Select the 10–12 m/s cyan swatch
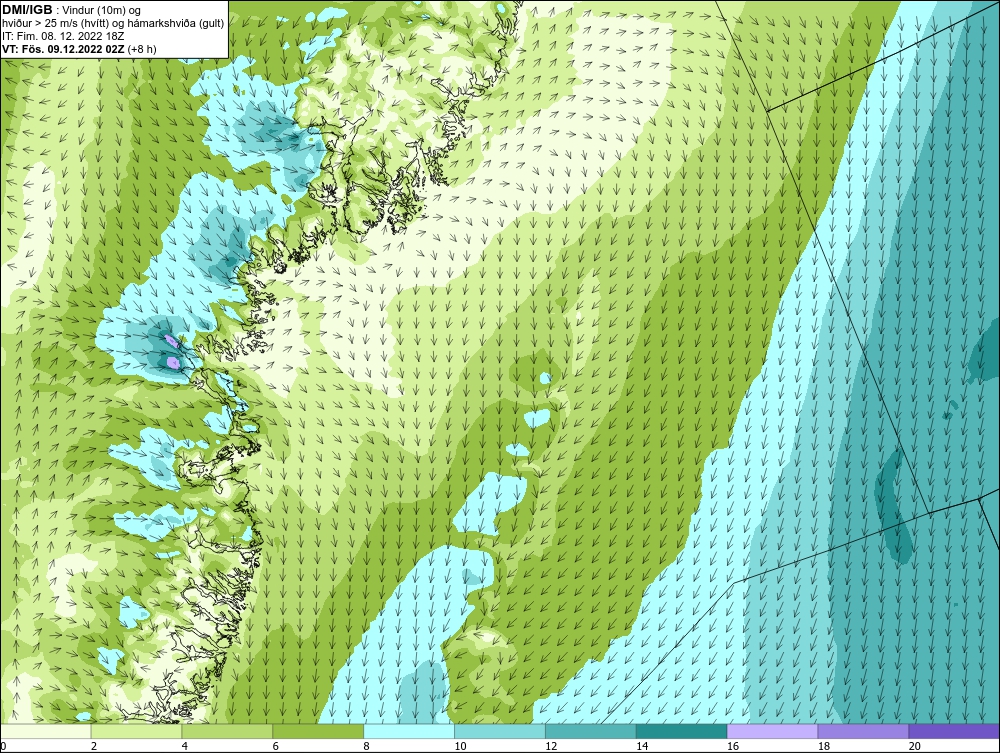This screenshot has width=1000, height=753. point(500,731)
